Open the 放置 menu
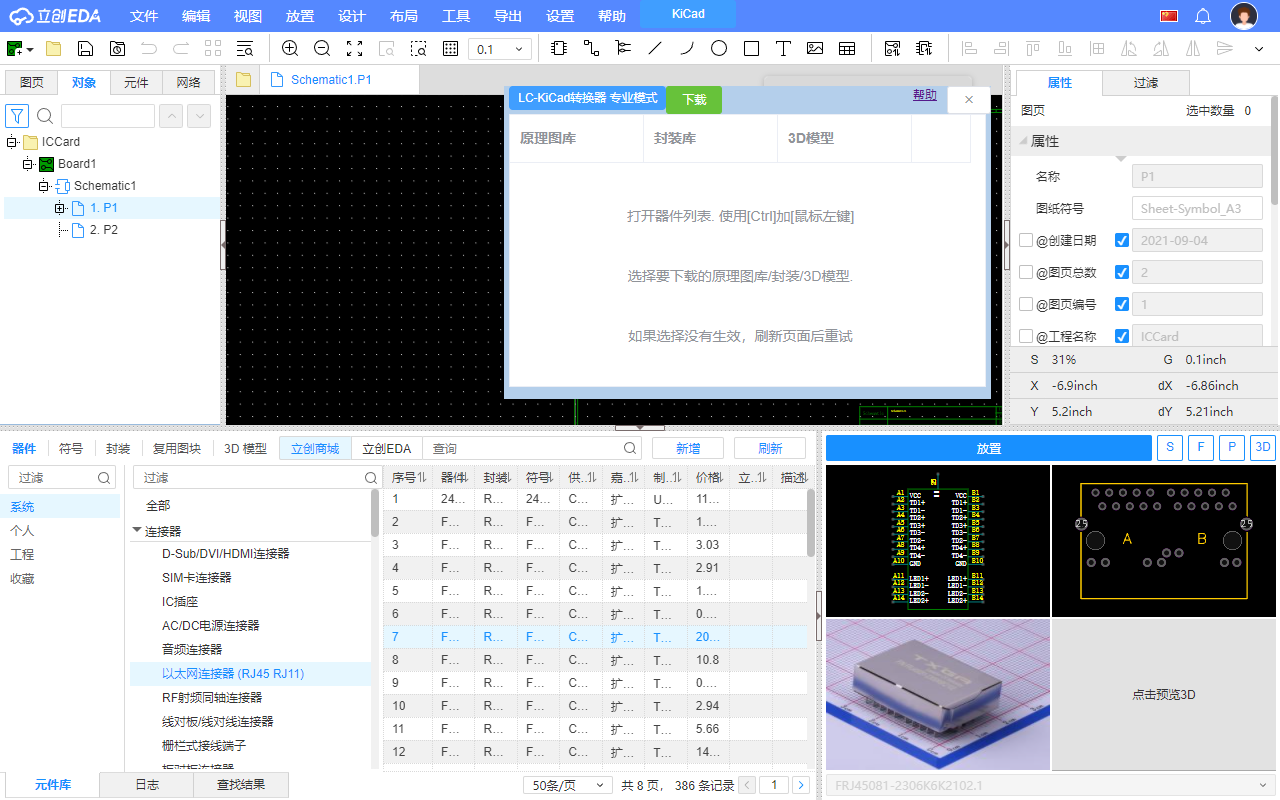The image size is (1280, 800). coord(300,16)
